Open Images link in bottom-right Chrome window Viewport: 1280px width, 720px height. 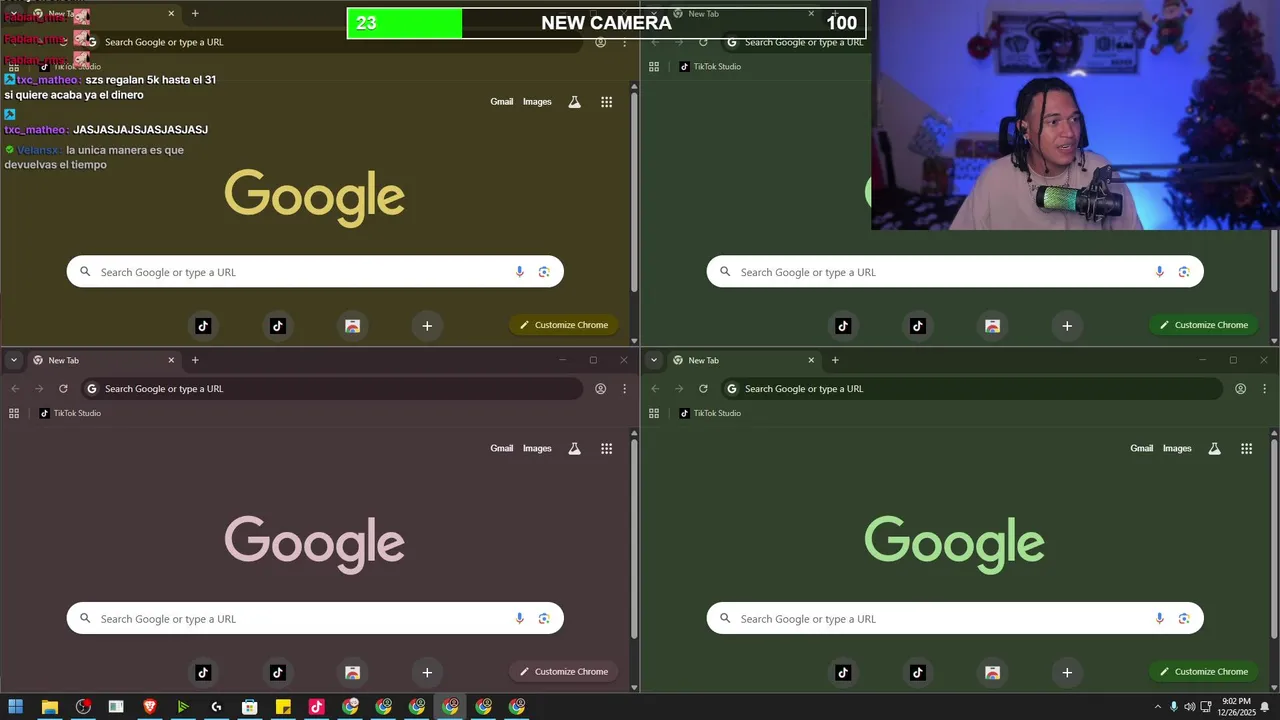click(1177, 449)
